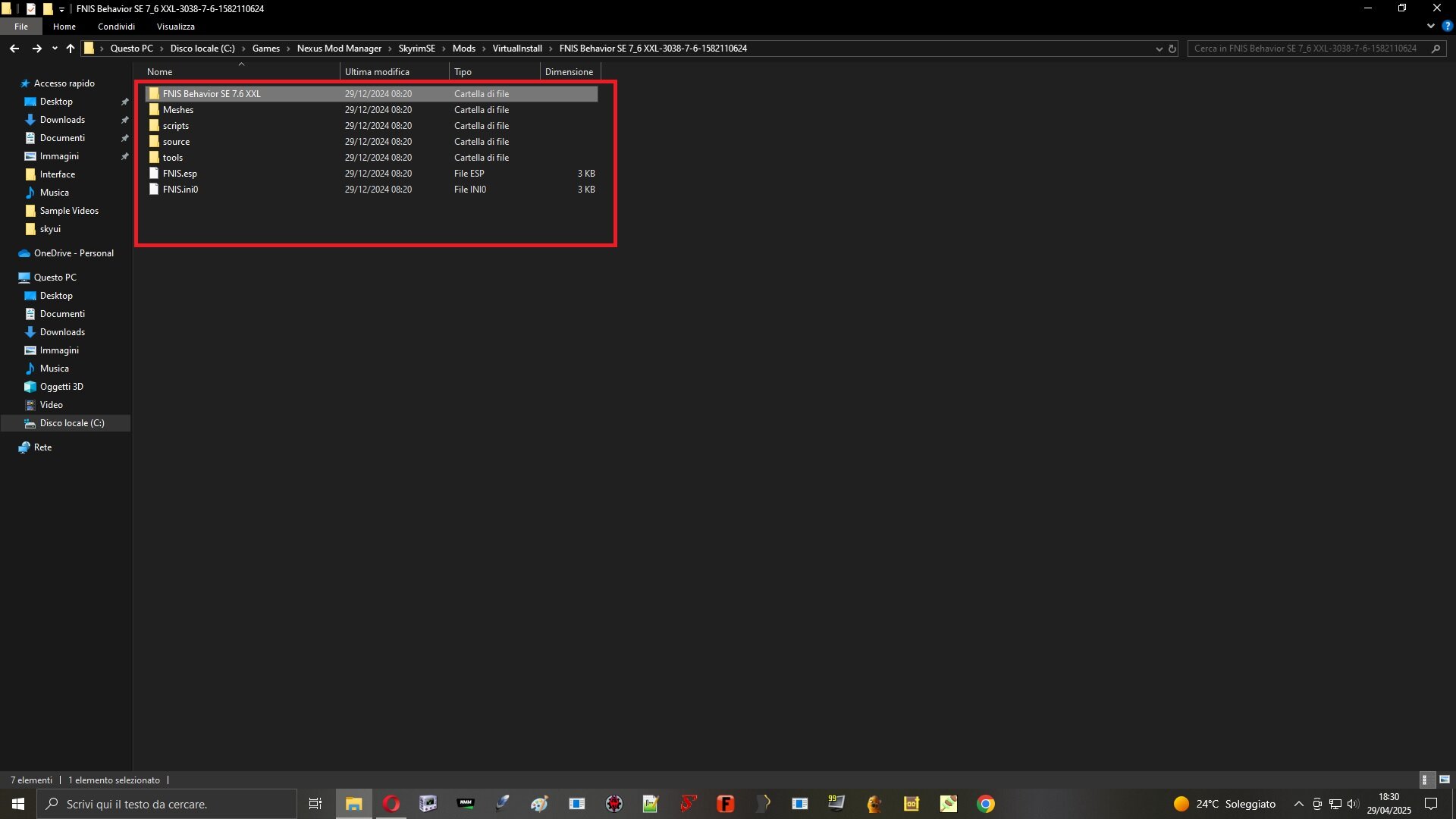Image resolution: width=1456 pixels, height=819 pixels.
Task: Open the Home ribbon tab
Action: [x=64, y=27]
